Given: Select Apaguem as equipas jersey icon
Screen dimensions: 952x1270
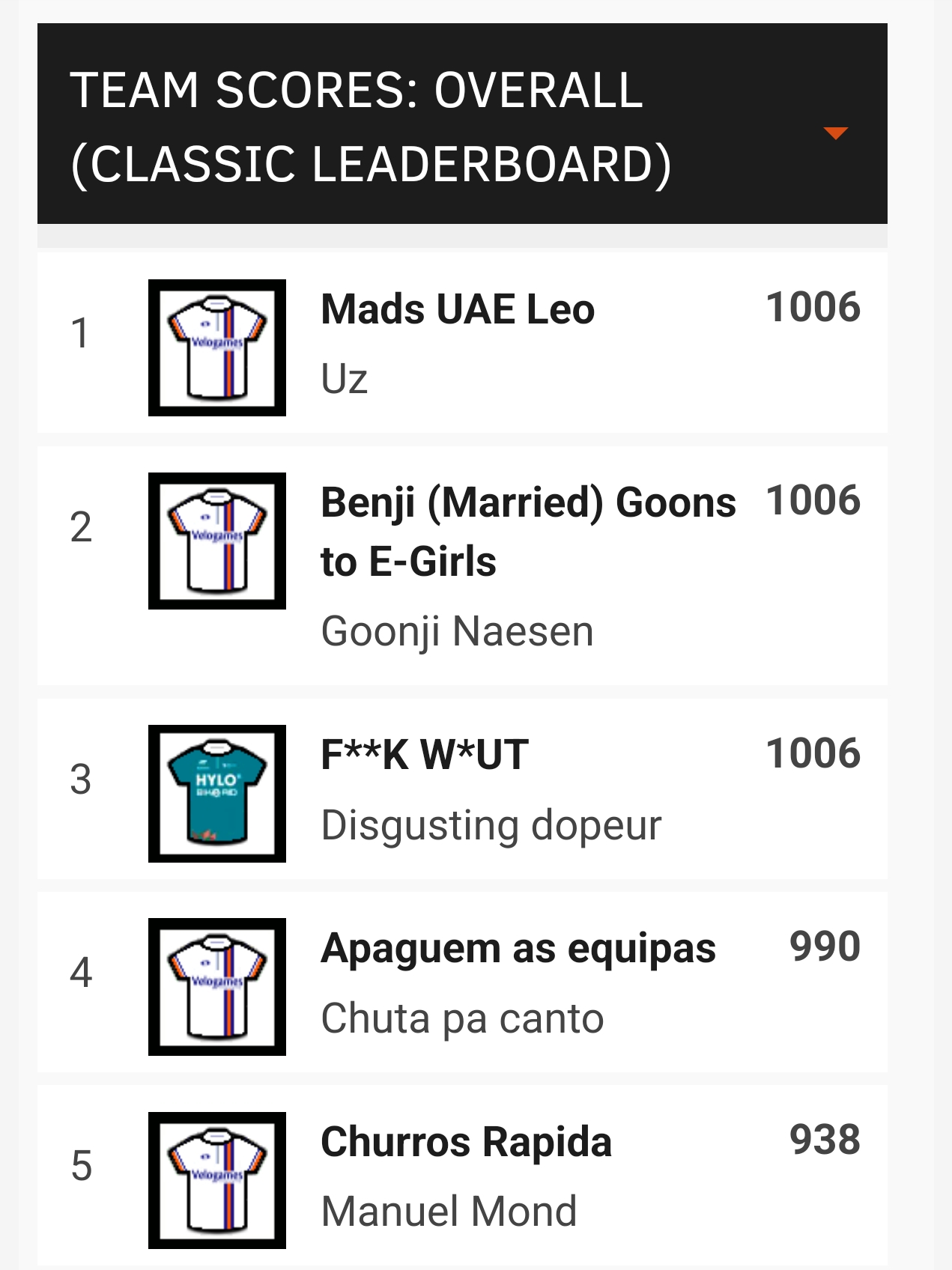Looking at the screenshot, I should point(217,987).
